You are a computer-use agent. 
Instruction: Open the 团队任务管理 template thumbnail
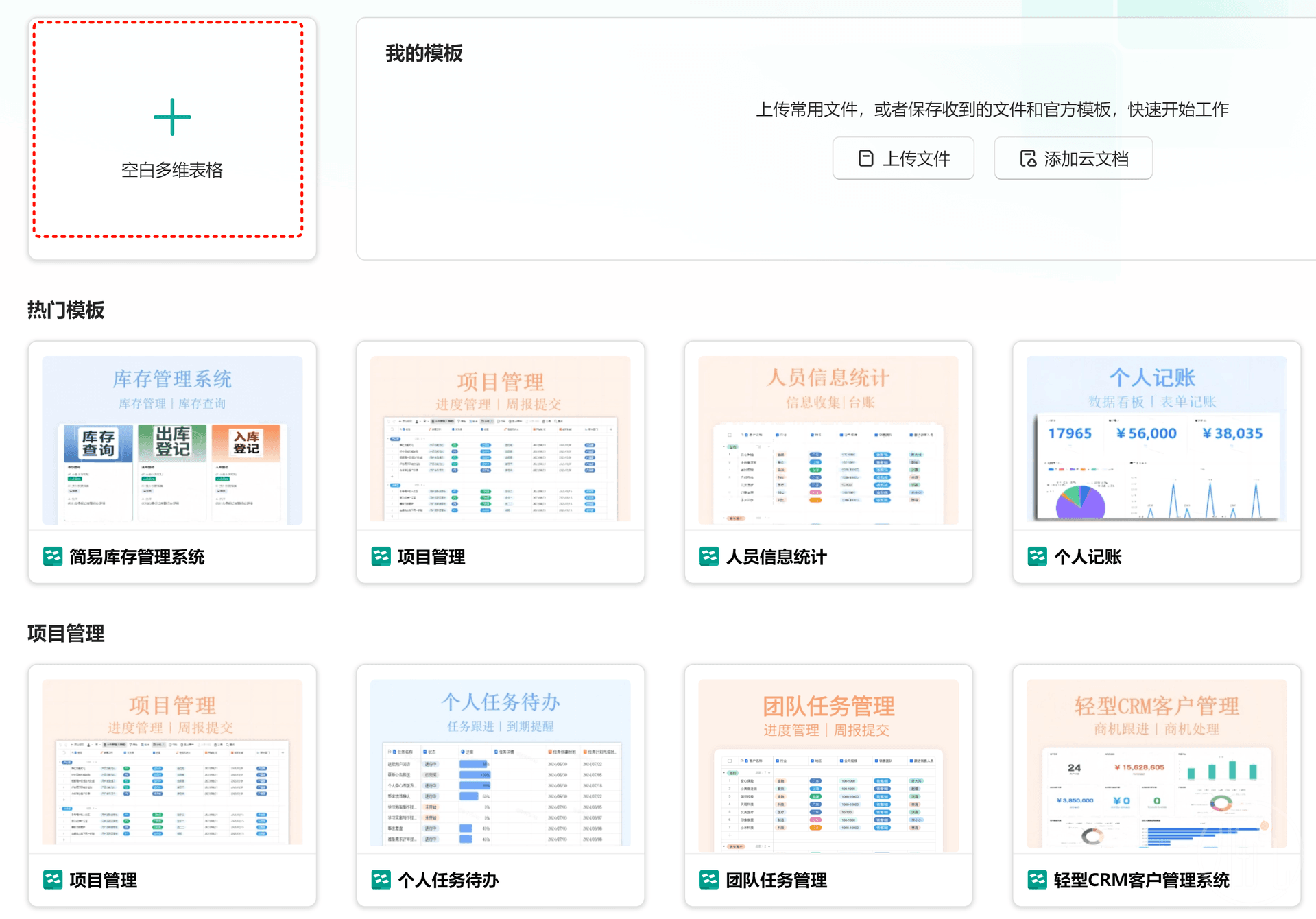(828, 763)
